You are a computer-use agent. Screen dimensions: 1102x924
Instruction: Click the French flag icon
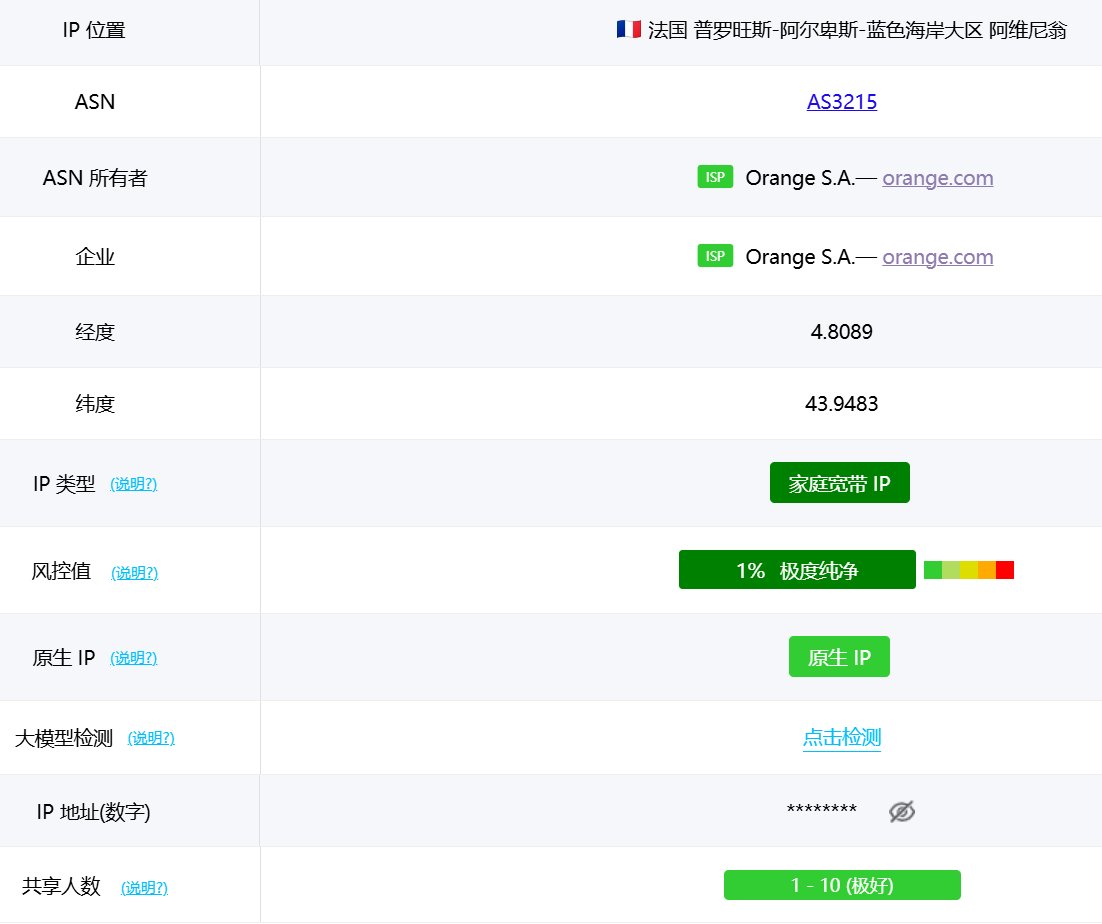[x=628, y=30]
